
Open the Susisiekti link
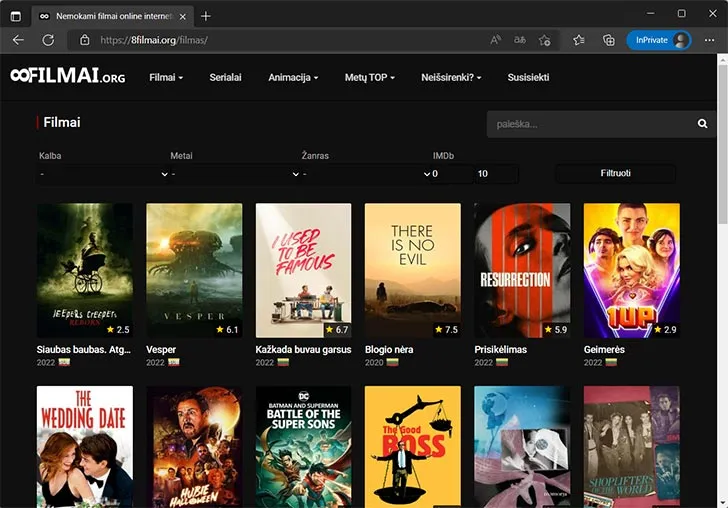coord(528,78)
